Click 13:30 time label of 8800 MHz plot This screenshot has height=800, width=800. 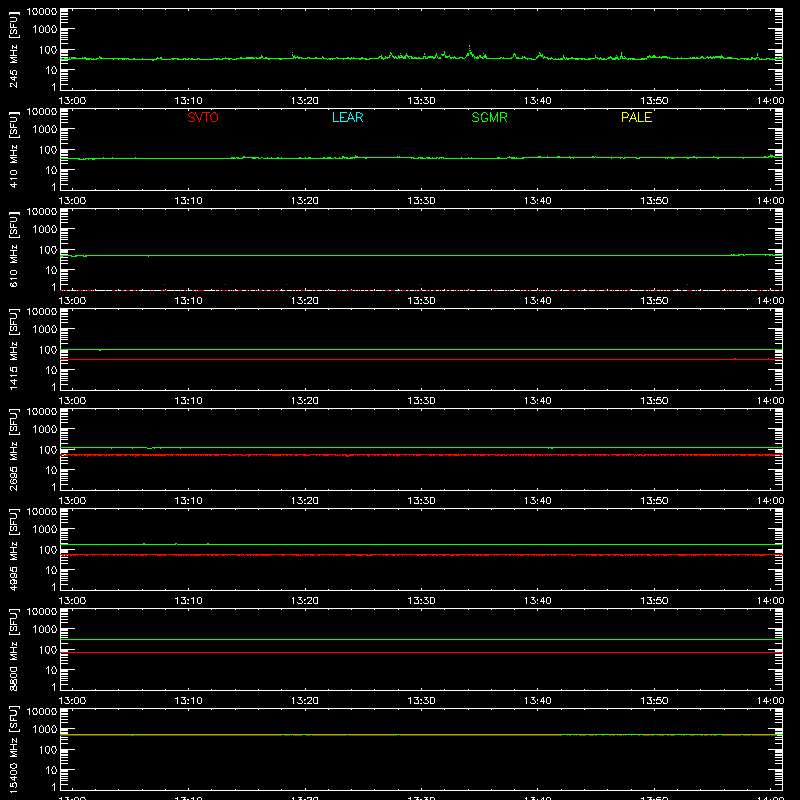(421, 701)
